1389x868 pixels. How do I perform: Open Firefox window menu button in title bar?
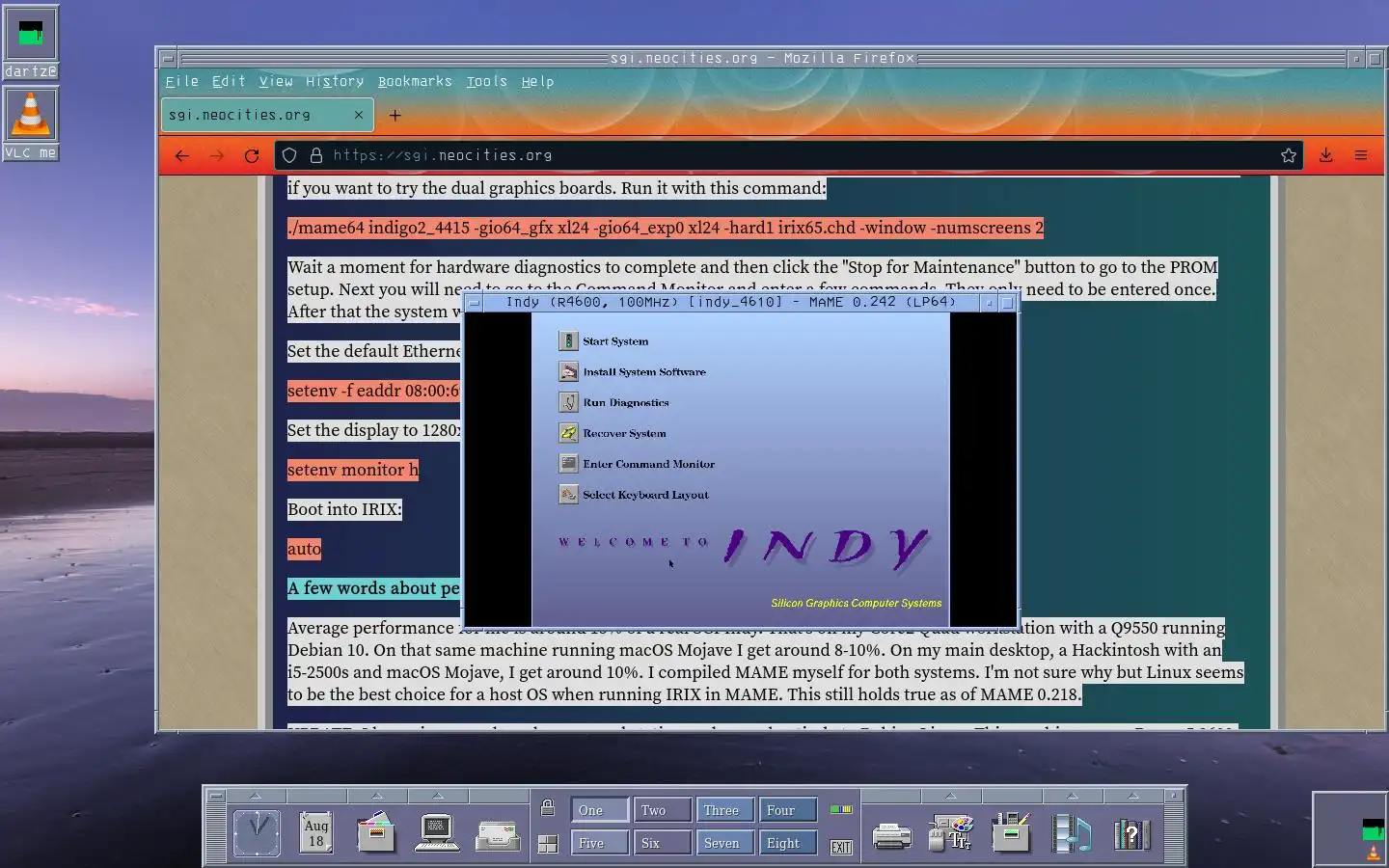pos(168,59)
